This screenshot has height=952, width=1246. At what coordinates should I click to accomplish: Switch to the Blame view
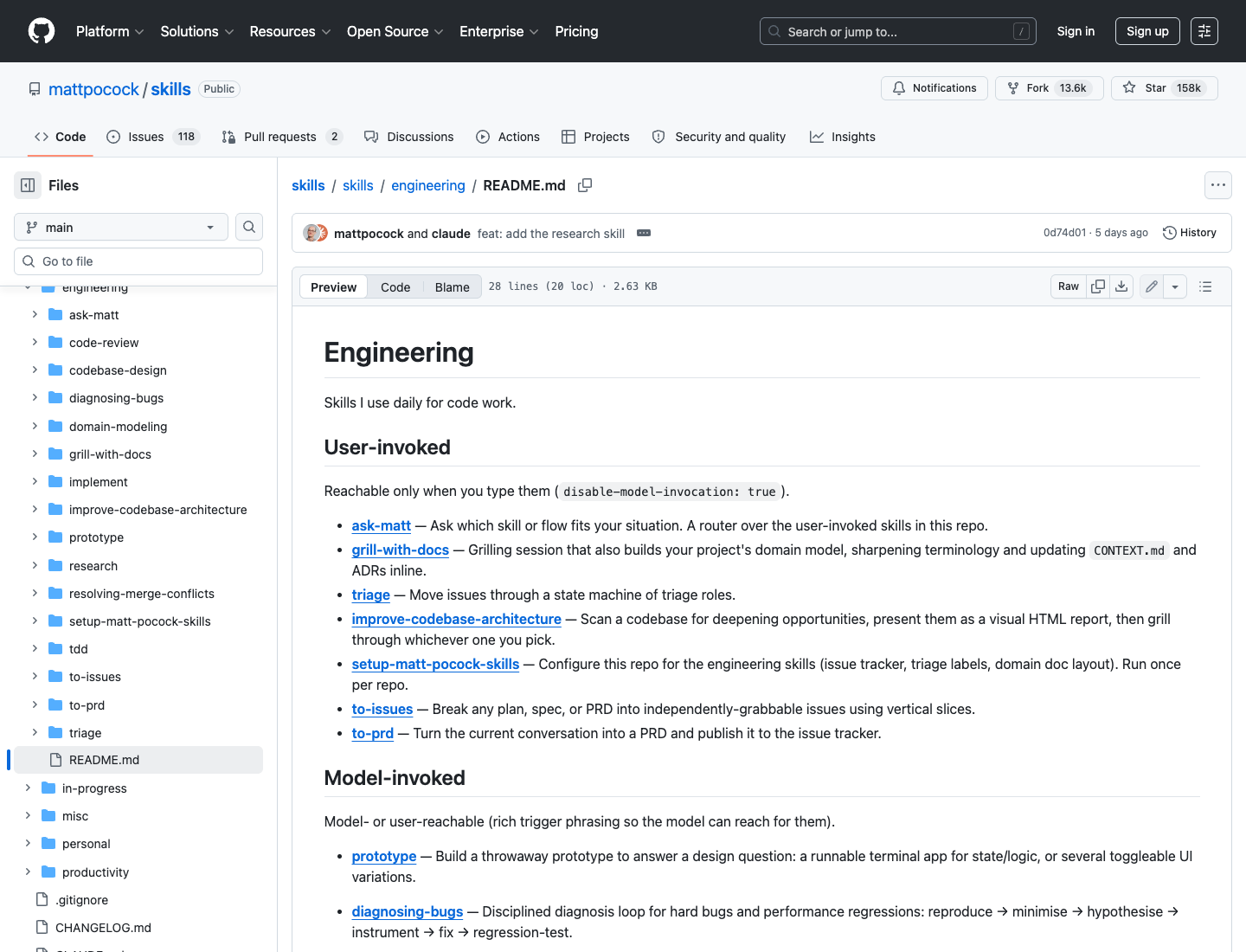pyautogui.click(x=453, y=287)
